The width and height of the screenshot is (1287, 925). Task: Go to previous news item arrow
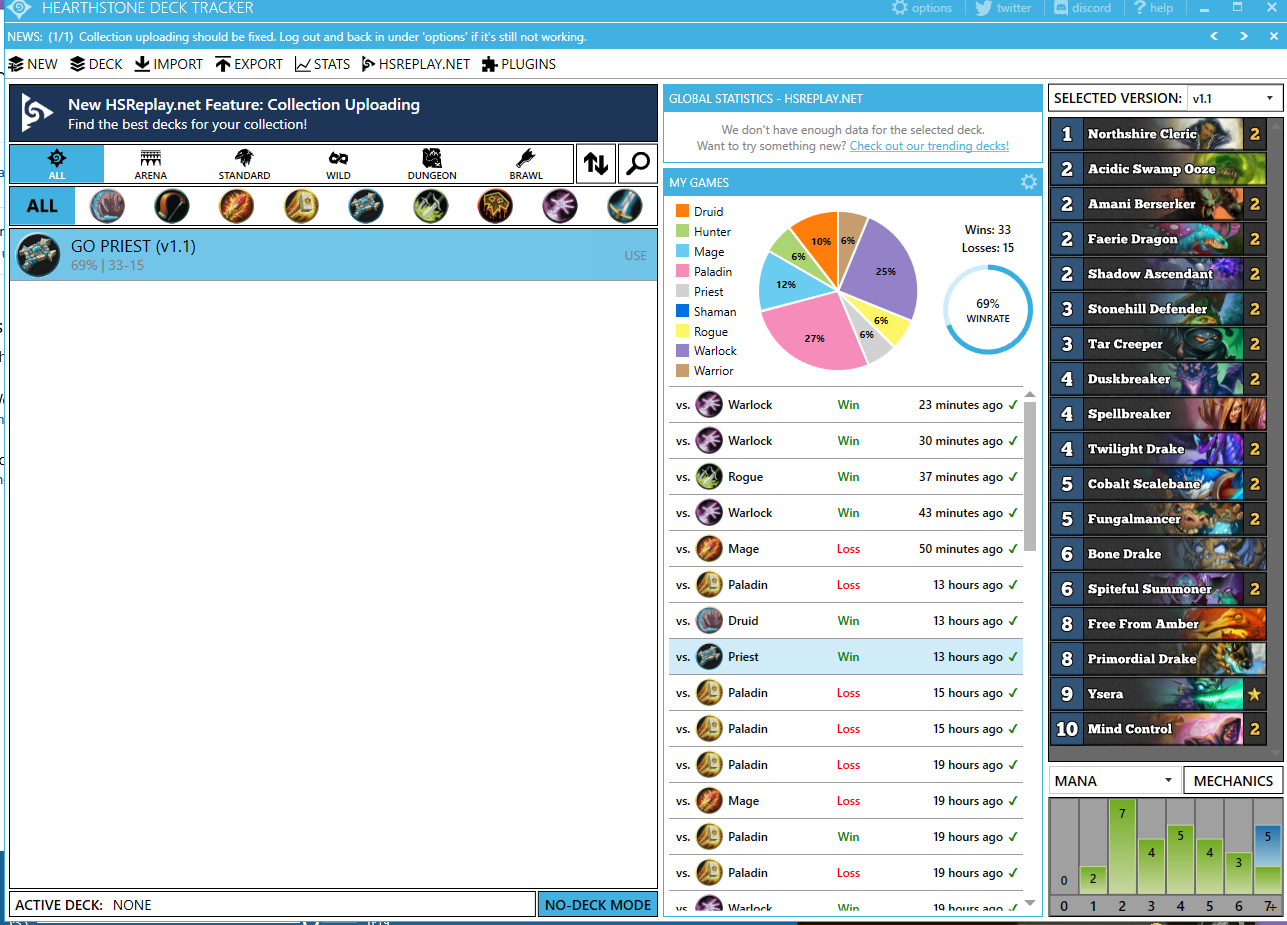[x=1214, y=36]
